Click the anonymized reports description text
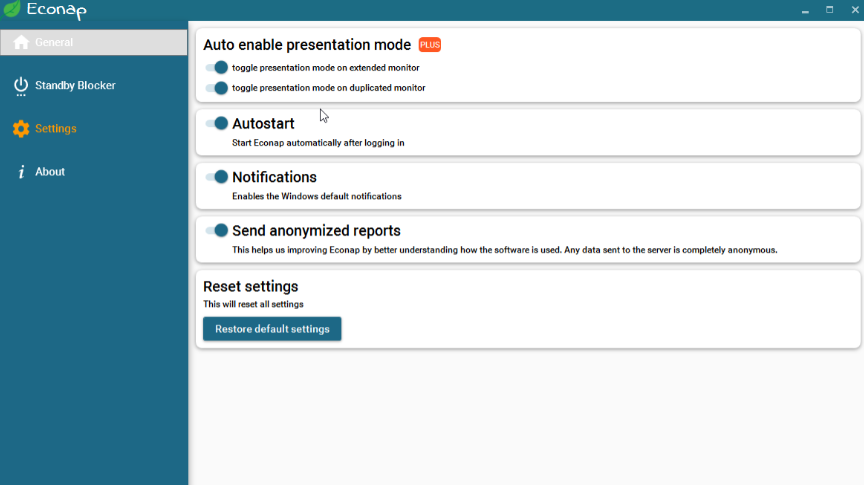The image size is (864, 485). 505,250
